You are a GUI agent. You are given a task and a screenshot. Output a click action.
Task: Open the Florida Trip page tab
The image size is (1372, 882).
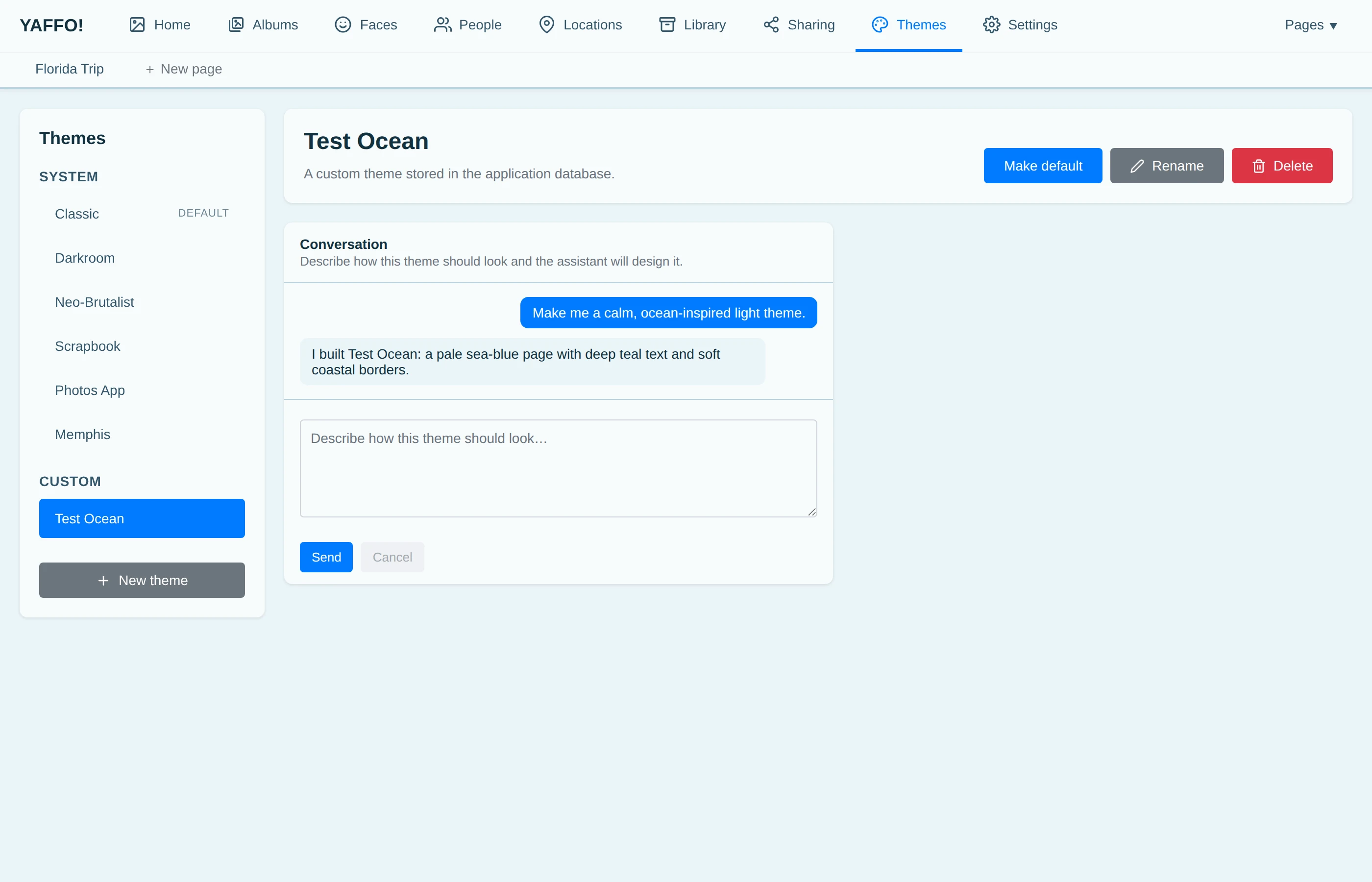pos(69,69)
